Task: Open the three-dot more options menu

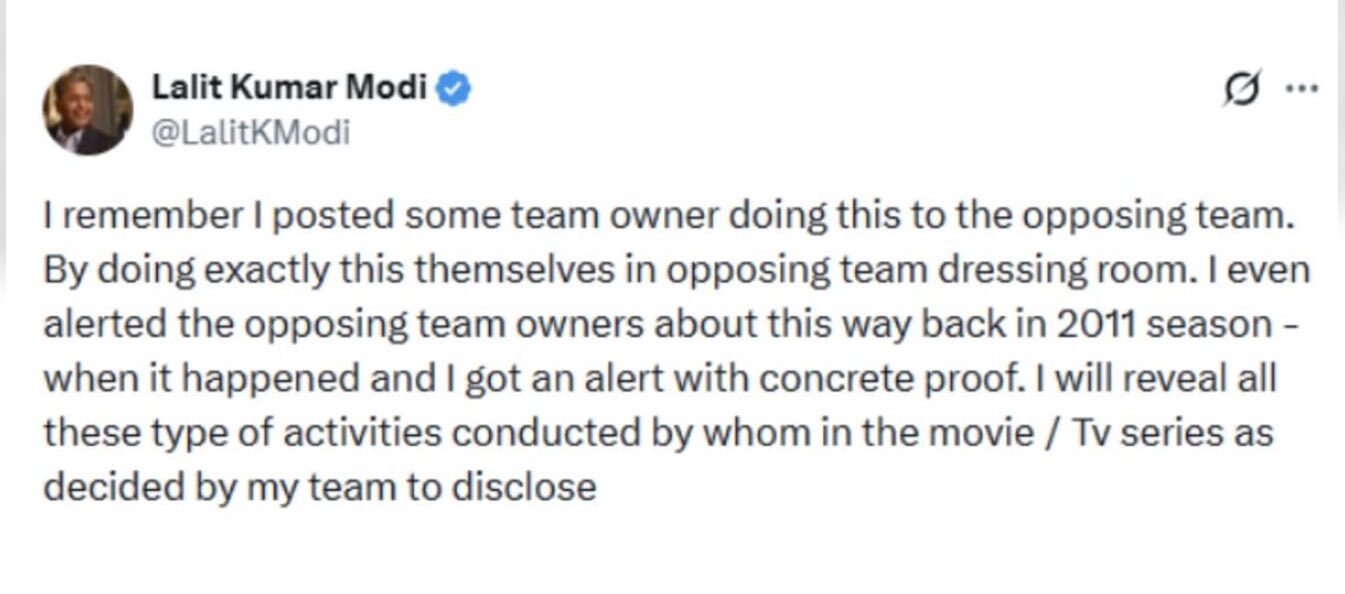Action: pos(1301,88)
